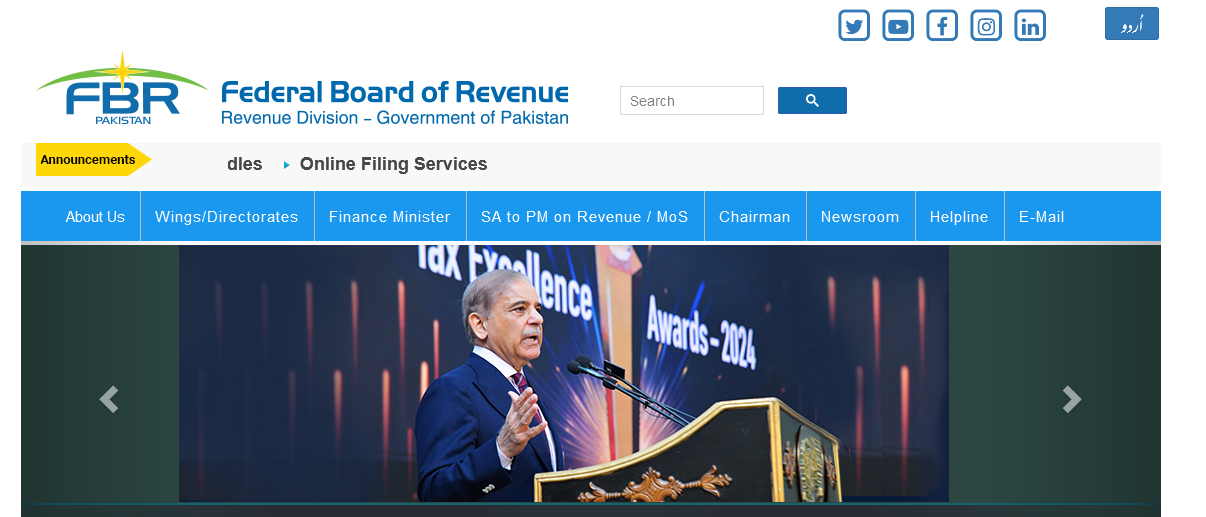Image resolution: width=1206 pixels, height=517 pixels.
Task: Open the Instagram profile icon
Action: pyautogui.click(x=986, y=26)
